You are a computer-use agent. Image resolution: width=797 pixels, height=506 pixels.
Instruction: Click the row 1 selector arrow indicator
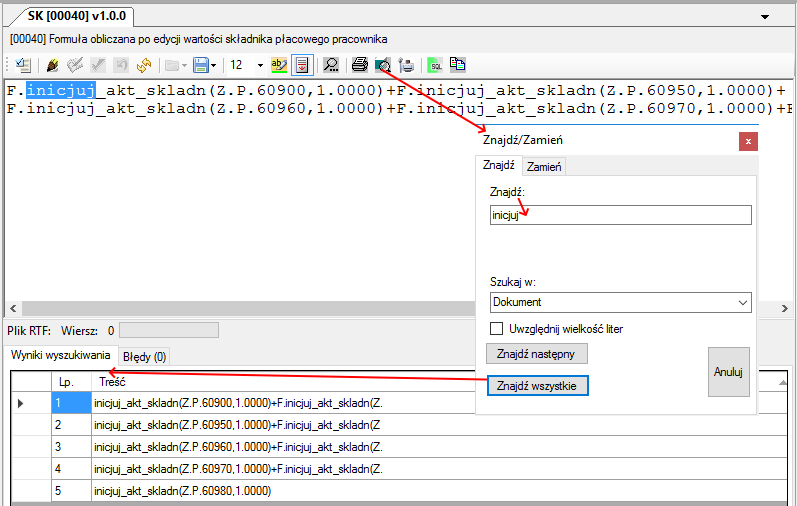(21, 403)
